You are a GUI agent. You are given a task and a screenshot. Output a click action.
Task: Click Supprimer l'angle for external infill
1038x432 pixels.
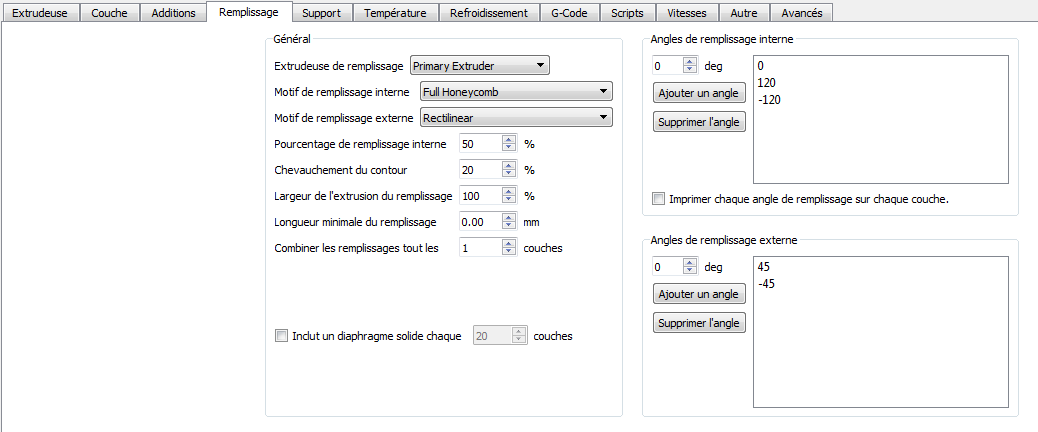point(699,323)
